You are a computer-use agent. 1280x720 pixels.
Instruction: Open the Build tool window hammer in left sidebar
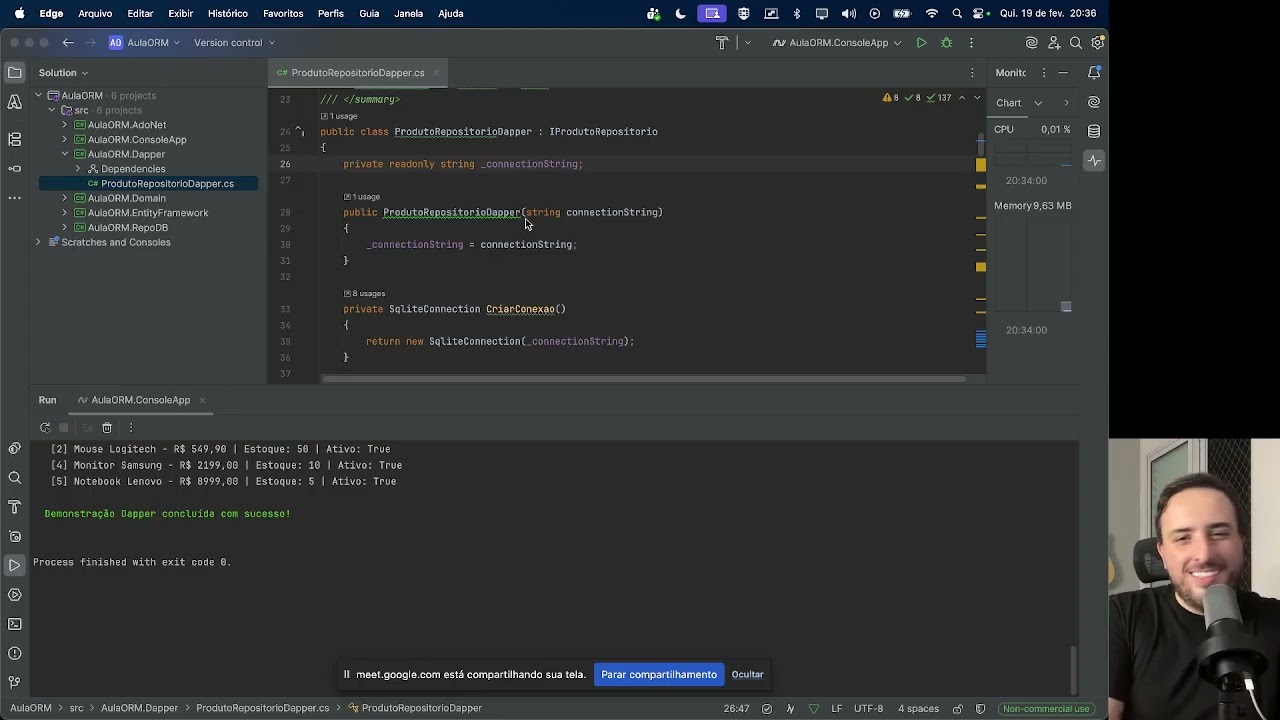coord(14,507)
